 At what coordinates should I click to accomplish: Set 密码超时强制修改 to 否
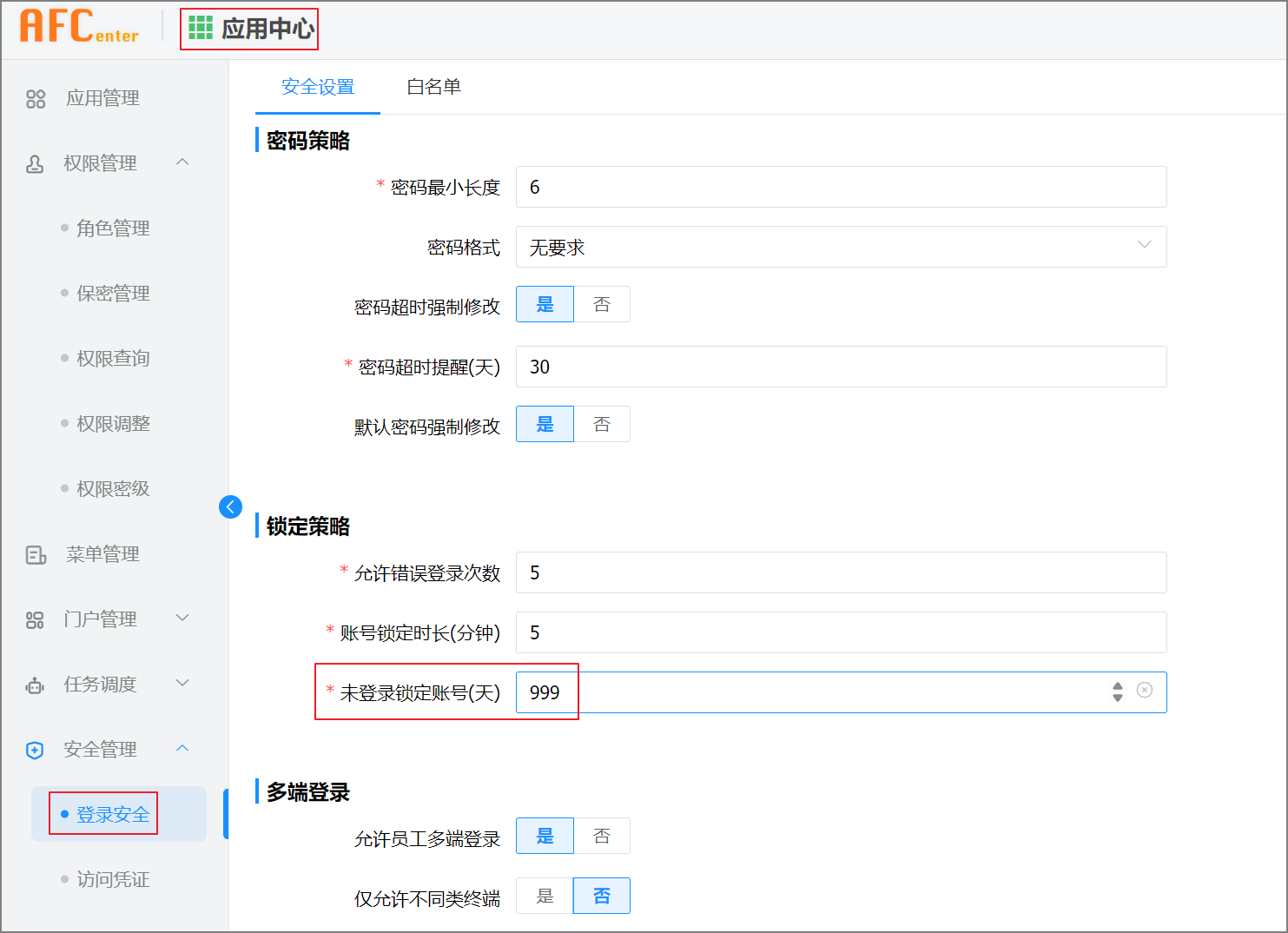click(602, 304)
